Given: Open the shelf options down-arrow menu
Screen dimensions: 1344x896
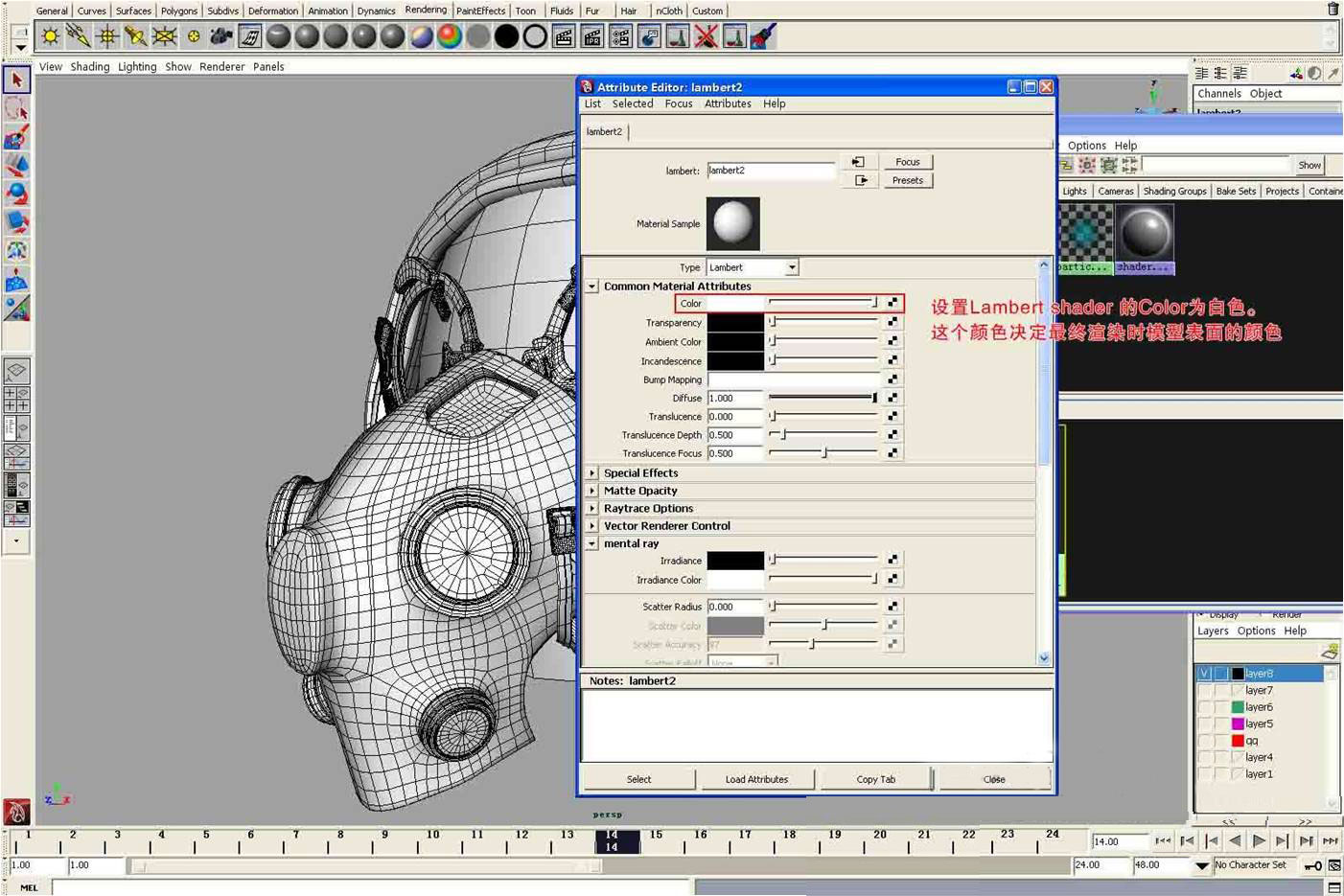Looking at the screenshot, I should coord(20,47).
